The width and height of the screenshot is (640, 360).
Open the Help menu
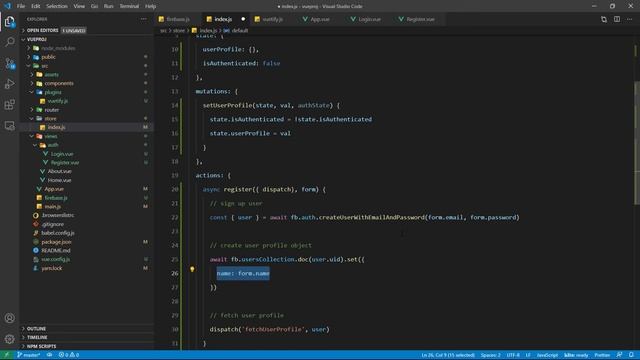(x=151, y=6)
